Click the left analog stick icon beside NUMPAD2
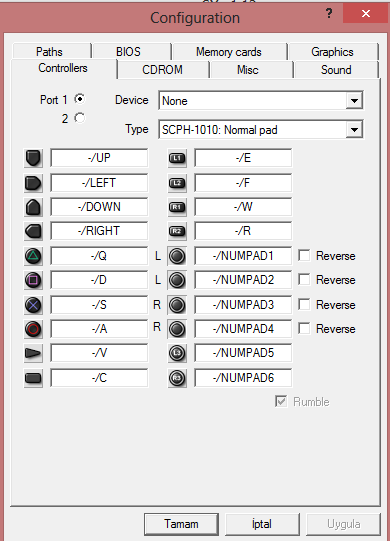The height and width of the screenshot is (541, 390). click(x=177, y=280)
